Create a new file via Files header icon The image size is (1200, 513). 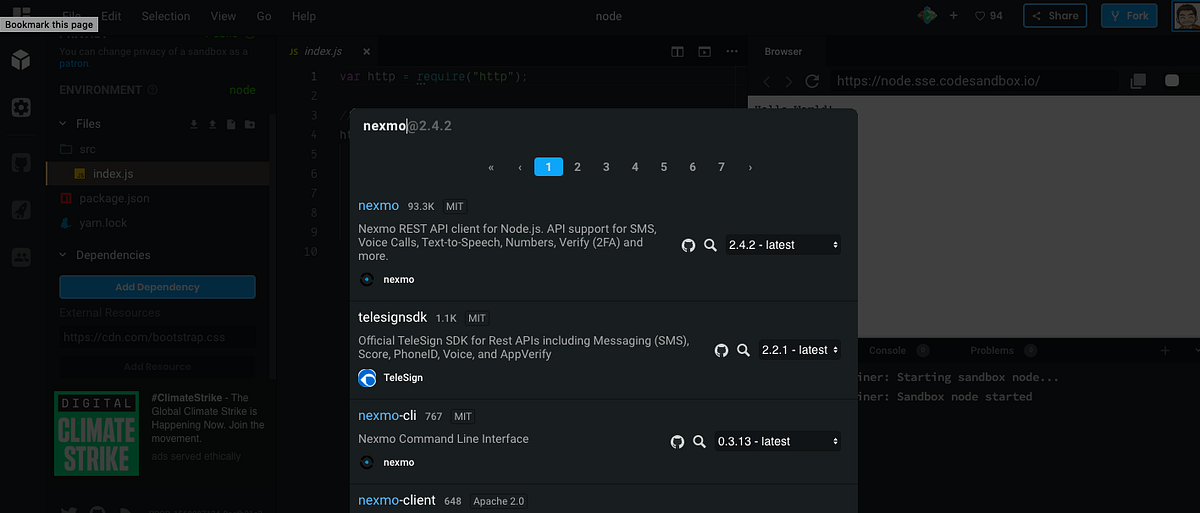231,124
